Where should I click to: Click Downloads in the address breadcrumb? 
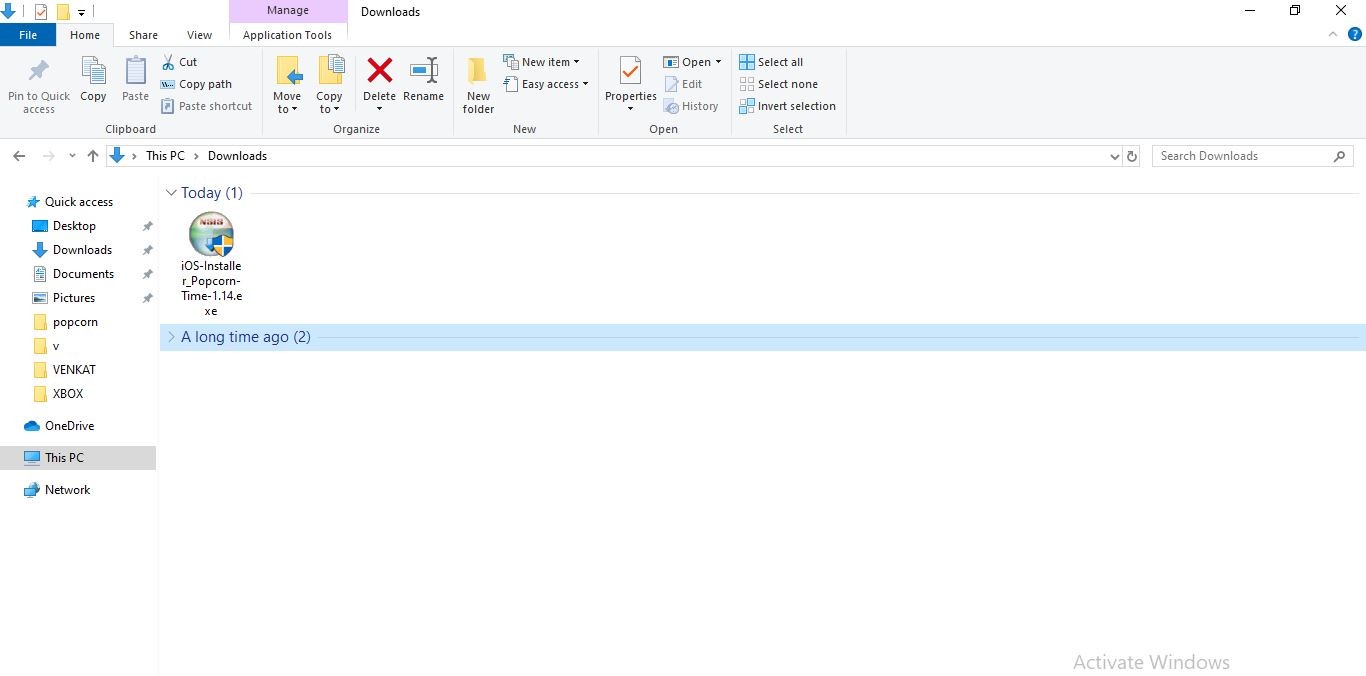(x=237, y=156)
